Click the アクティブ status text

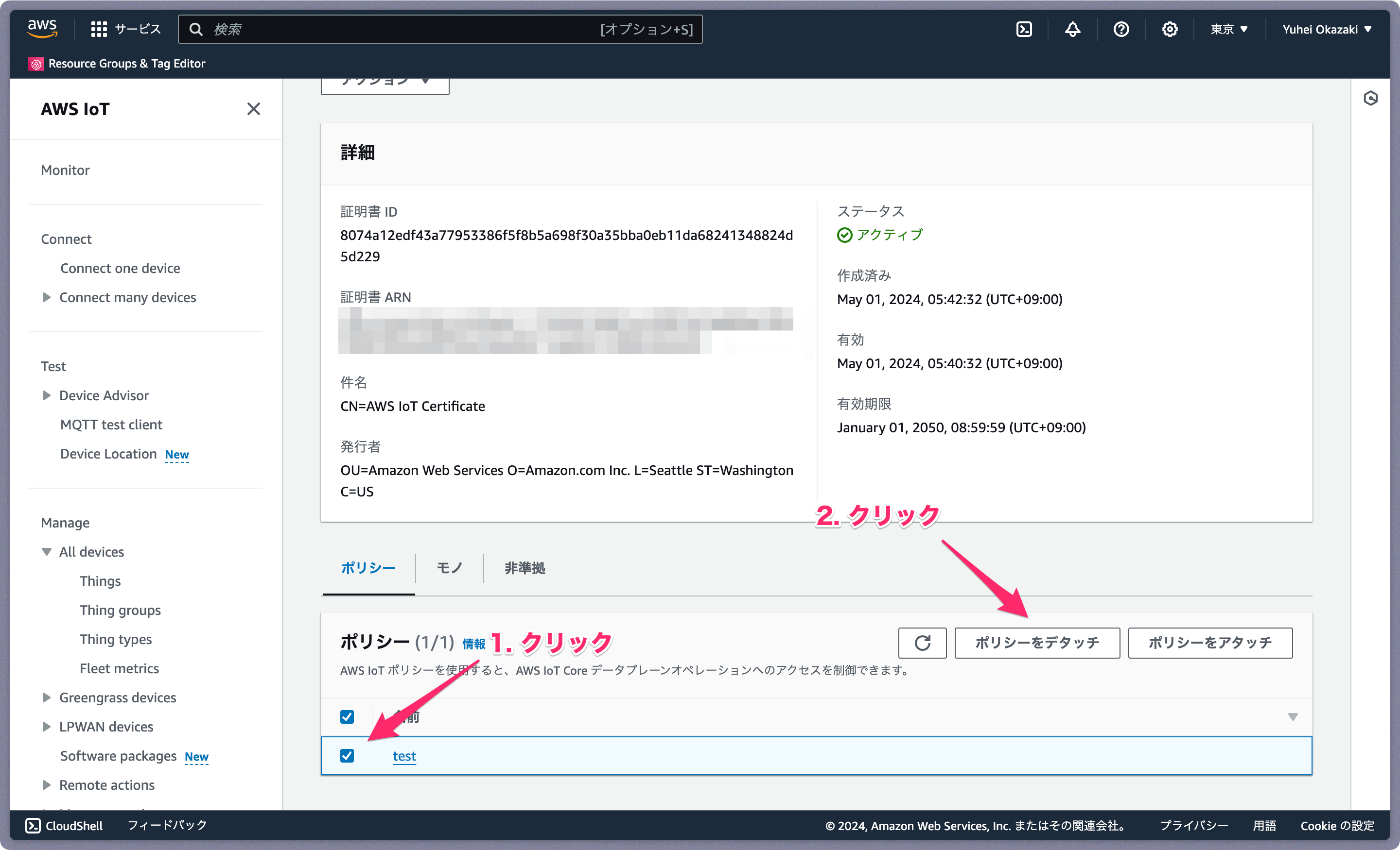point(890,234)
